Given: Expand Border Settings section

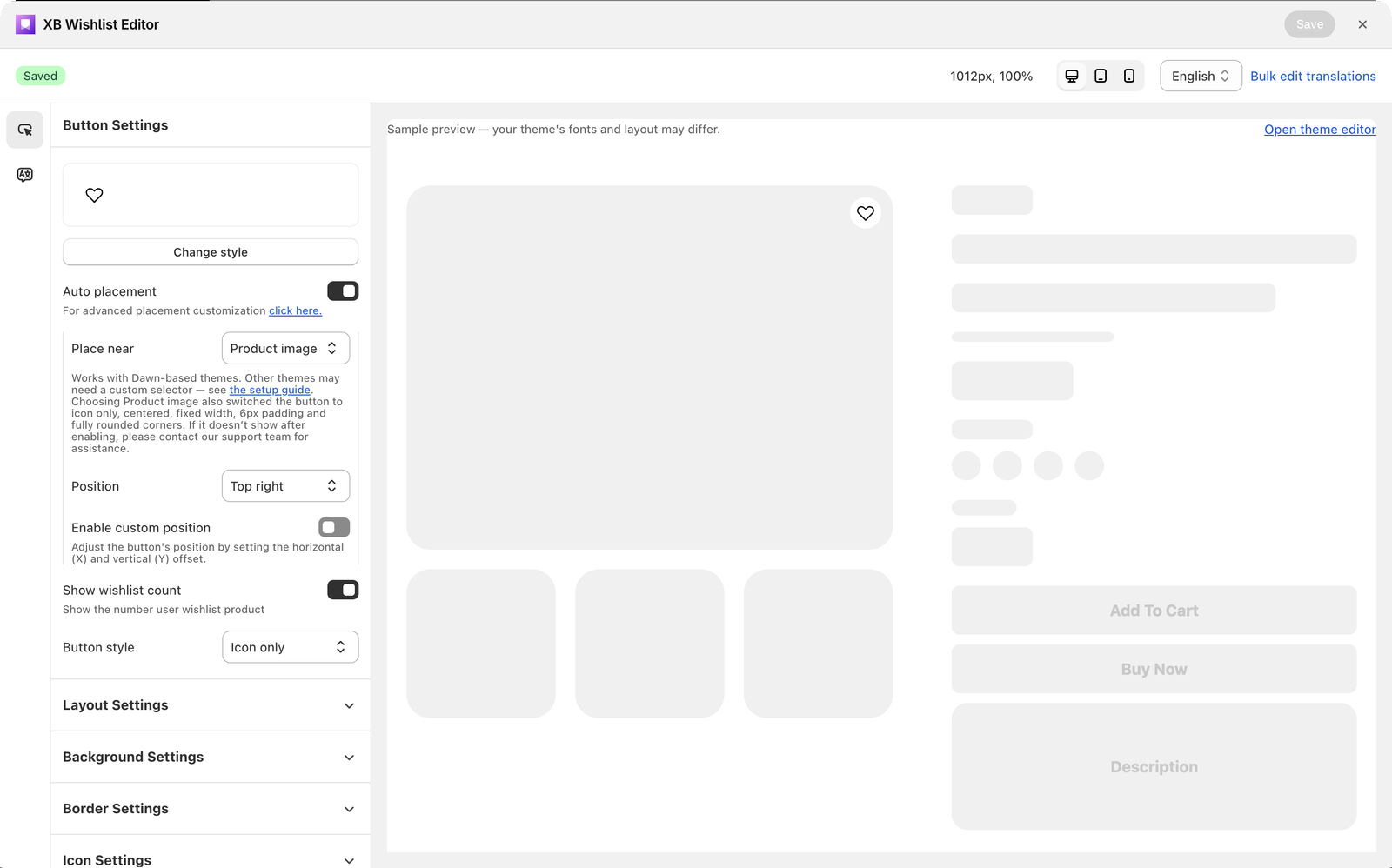Looking at the screenshot, I should [x=211, y=809].
